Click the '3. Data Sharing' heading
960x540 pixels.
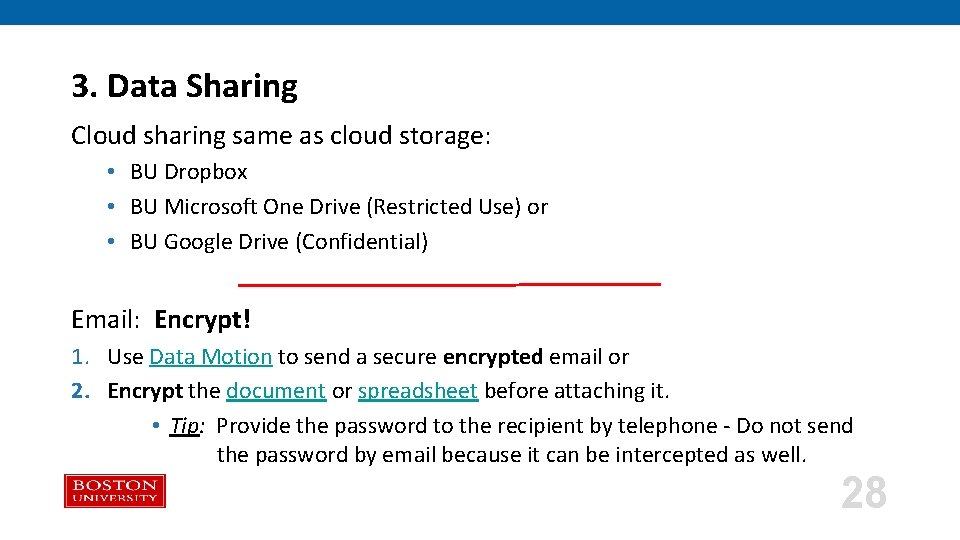coord(184,86)
